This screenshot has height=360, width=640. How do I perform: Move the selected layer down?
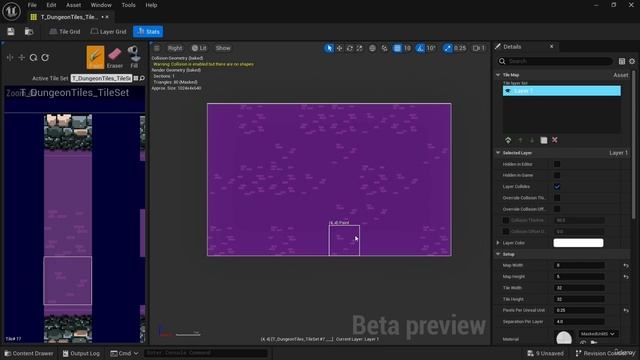[532, 140]
